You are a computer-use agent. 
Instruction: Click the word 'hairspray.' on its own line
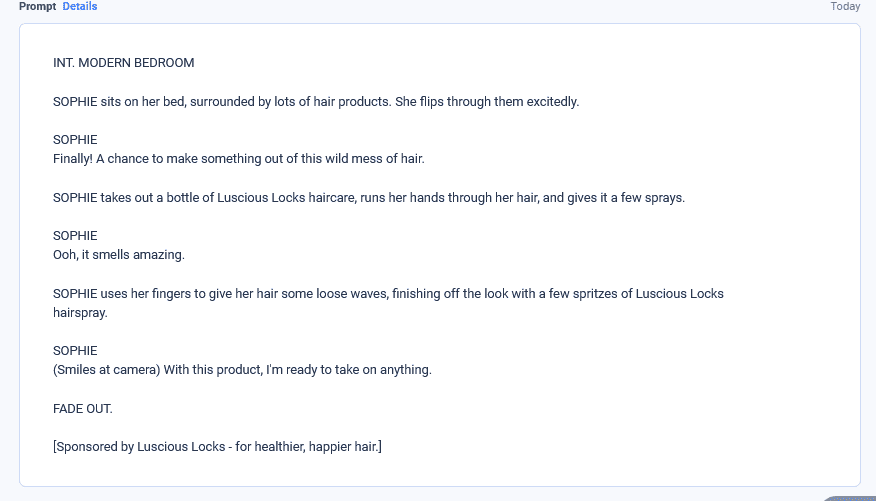[80, 313]
